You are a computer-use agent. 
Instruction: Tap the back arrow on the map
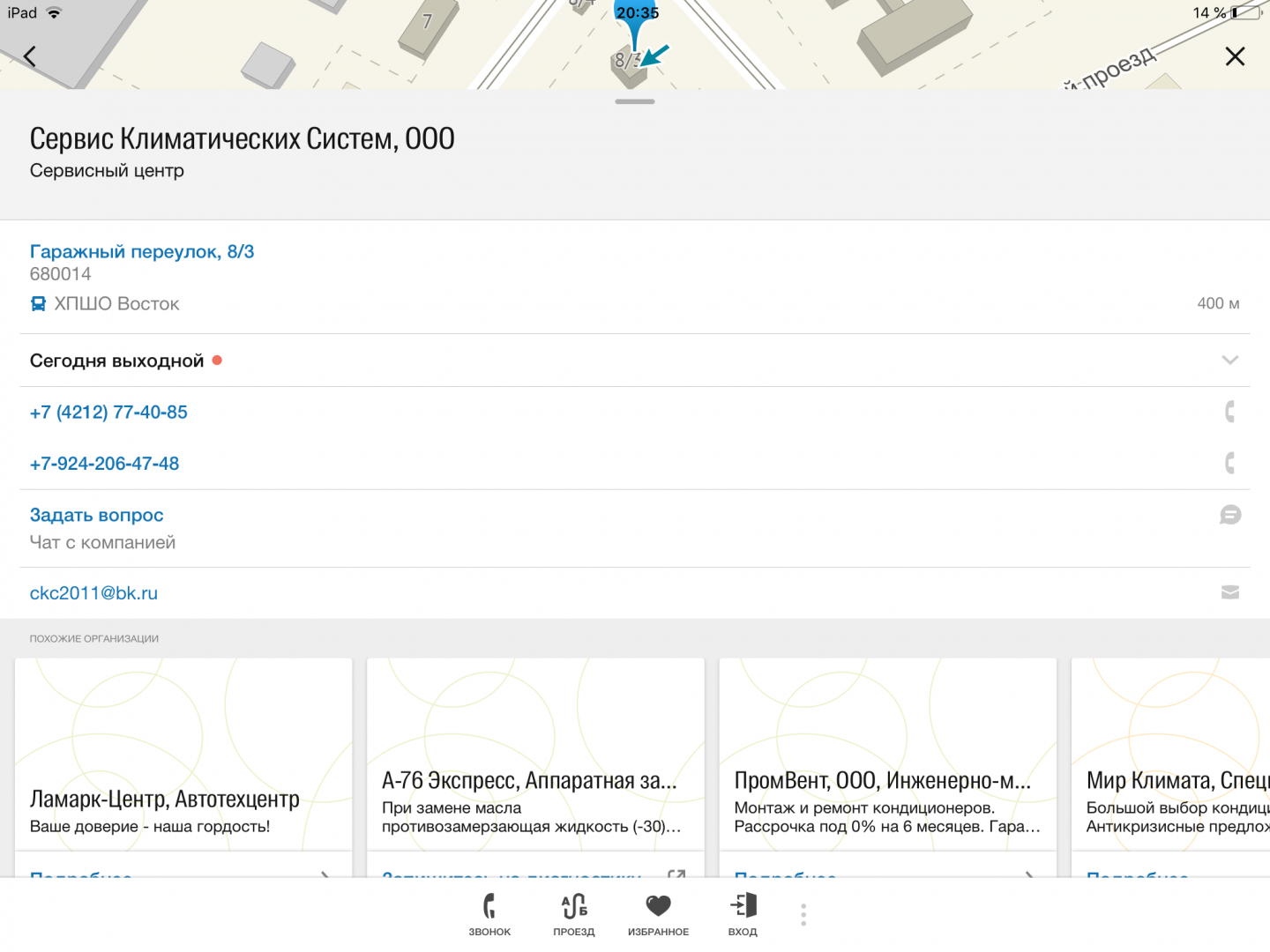(30, 57)
